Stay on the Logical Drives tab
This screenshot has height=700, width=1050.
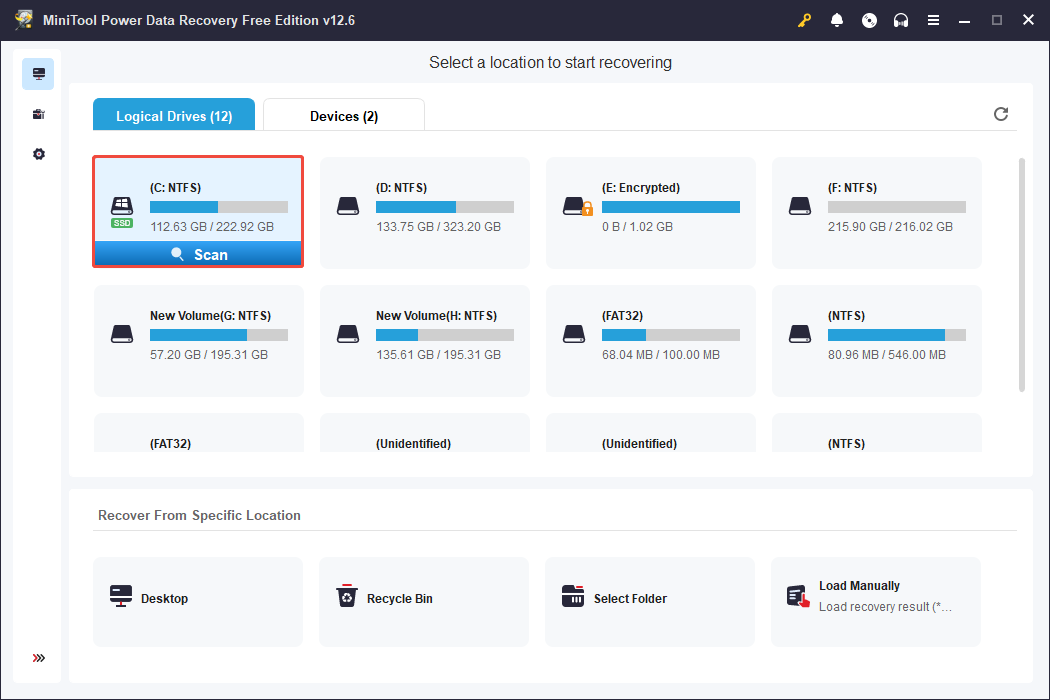point(173,114)
